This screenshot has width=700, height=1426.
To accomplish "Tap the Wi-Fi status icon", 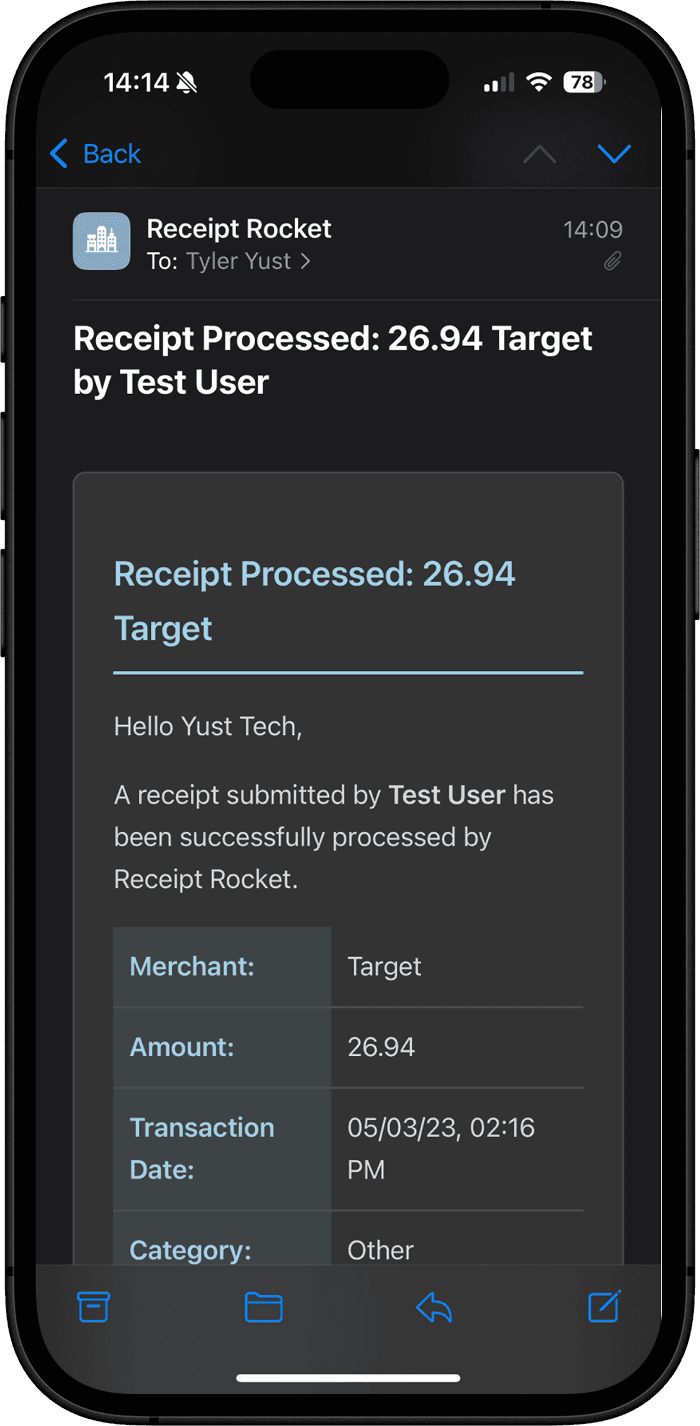I will point(539,83).
